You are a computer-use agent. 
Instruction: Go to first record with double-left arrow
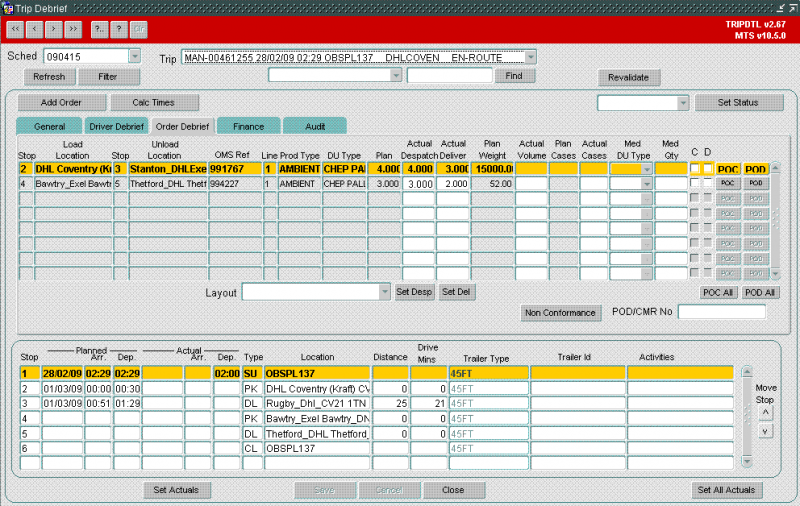pos(15,29)
